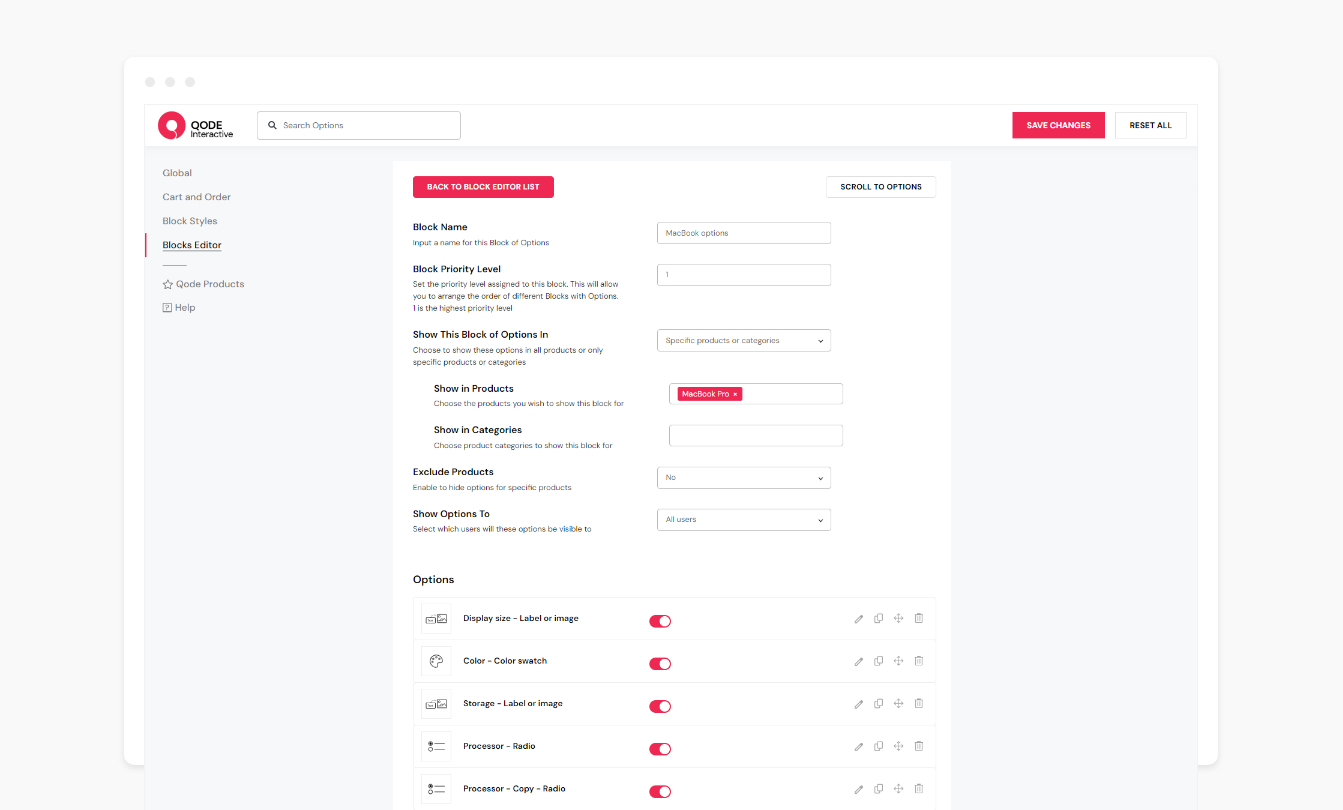Toggle off the Processor - Radio option

tap(660, 749)
